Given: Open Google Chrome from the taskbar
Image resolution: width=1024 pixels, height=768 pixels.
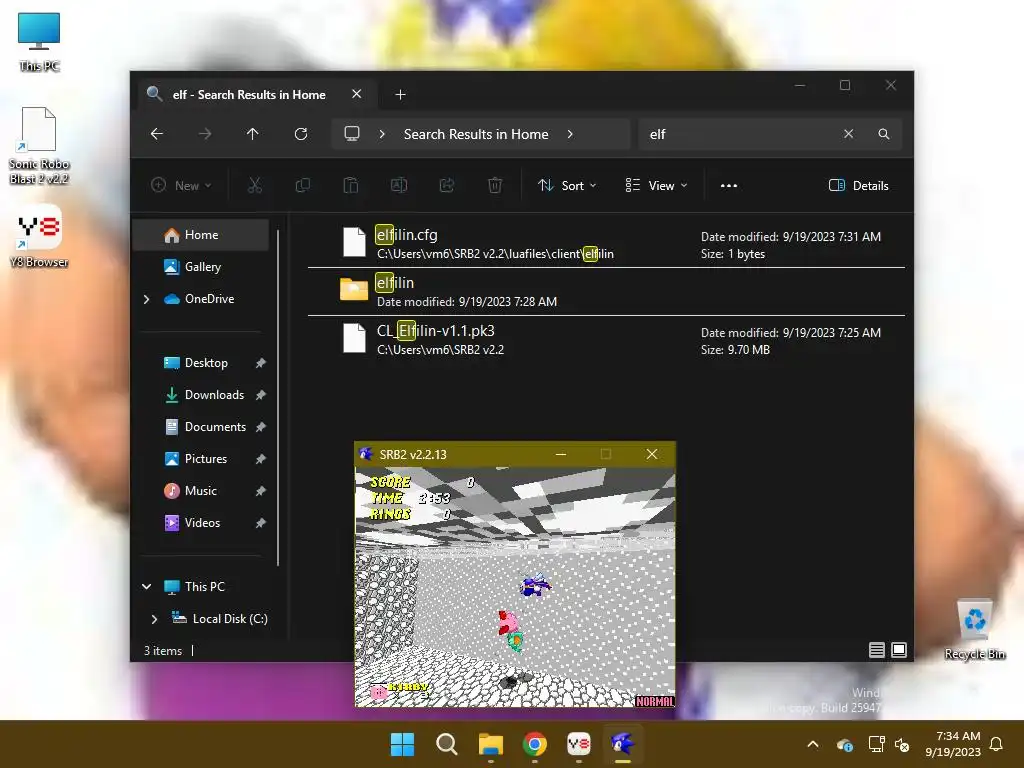Looking at the screenshot, I should tap(535, 744).
